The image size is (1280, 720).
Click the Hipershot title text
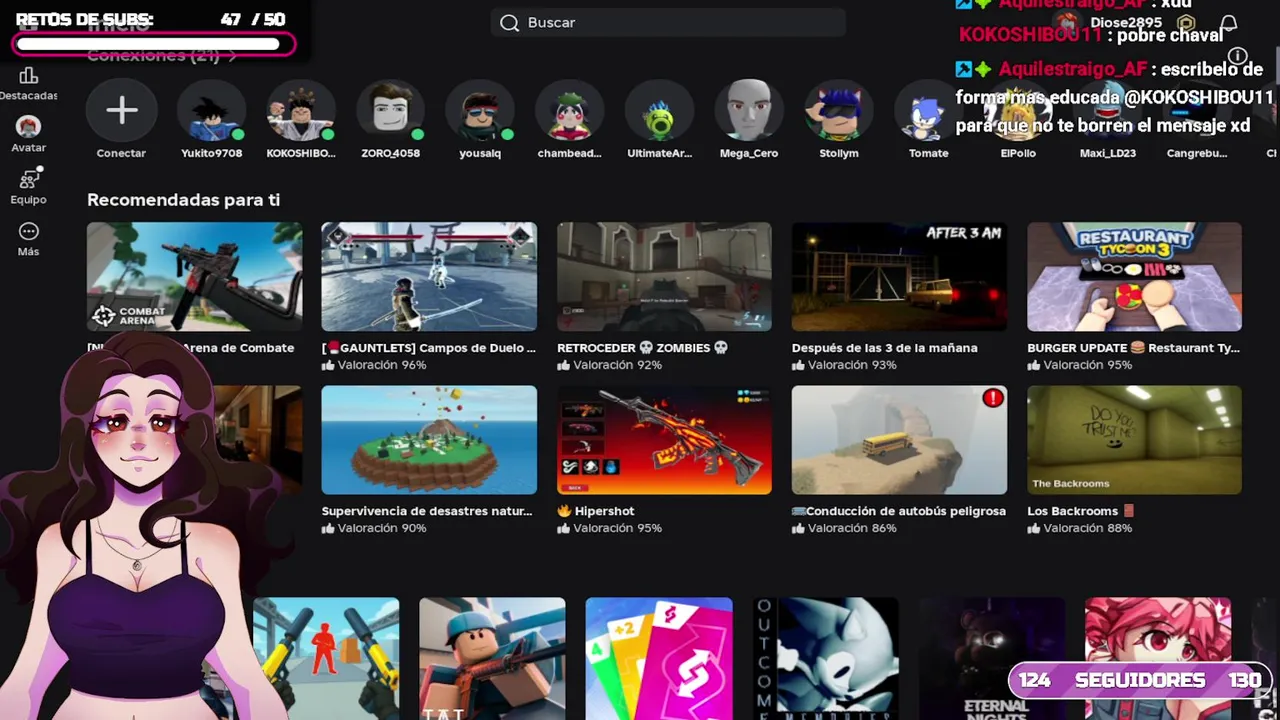[596, 511]
